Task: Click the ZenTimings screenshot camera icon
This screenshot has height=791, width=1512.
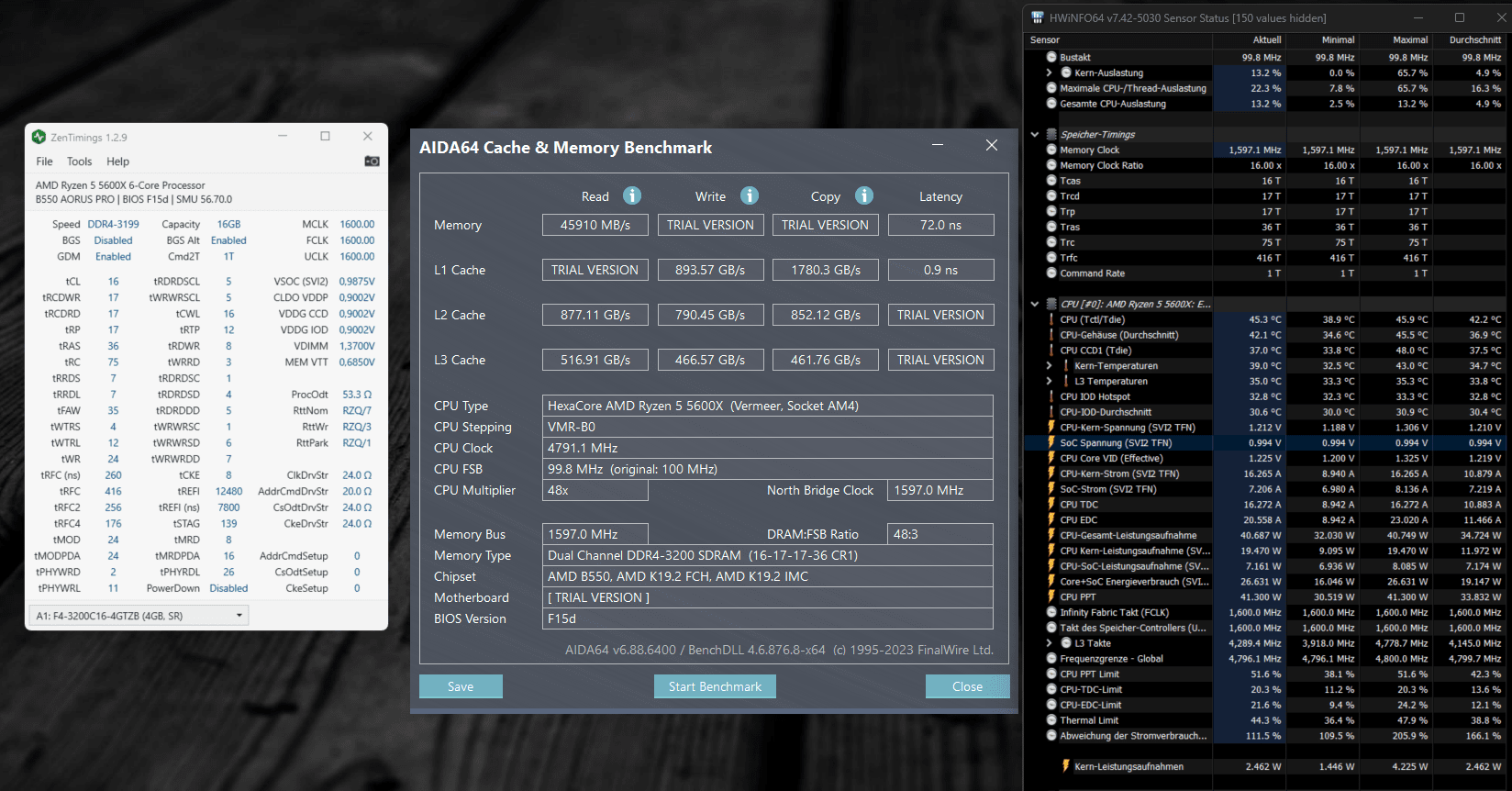Action: coord(372,161)
